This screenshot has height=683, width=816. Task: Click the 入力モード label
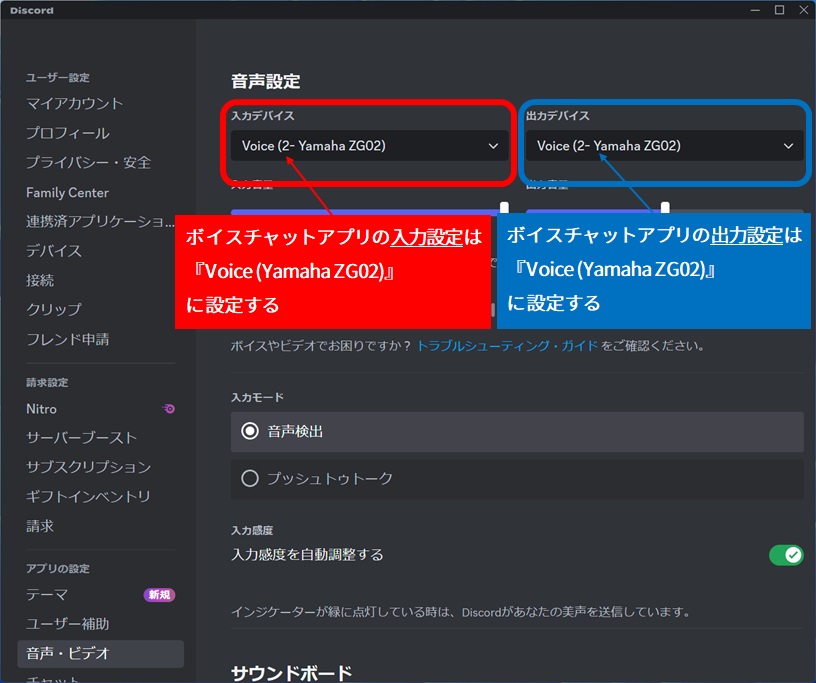258,397
